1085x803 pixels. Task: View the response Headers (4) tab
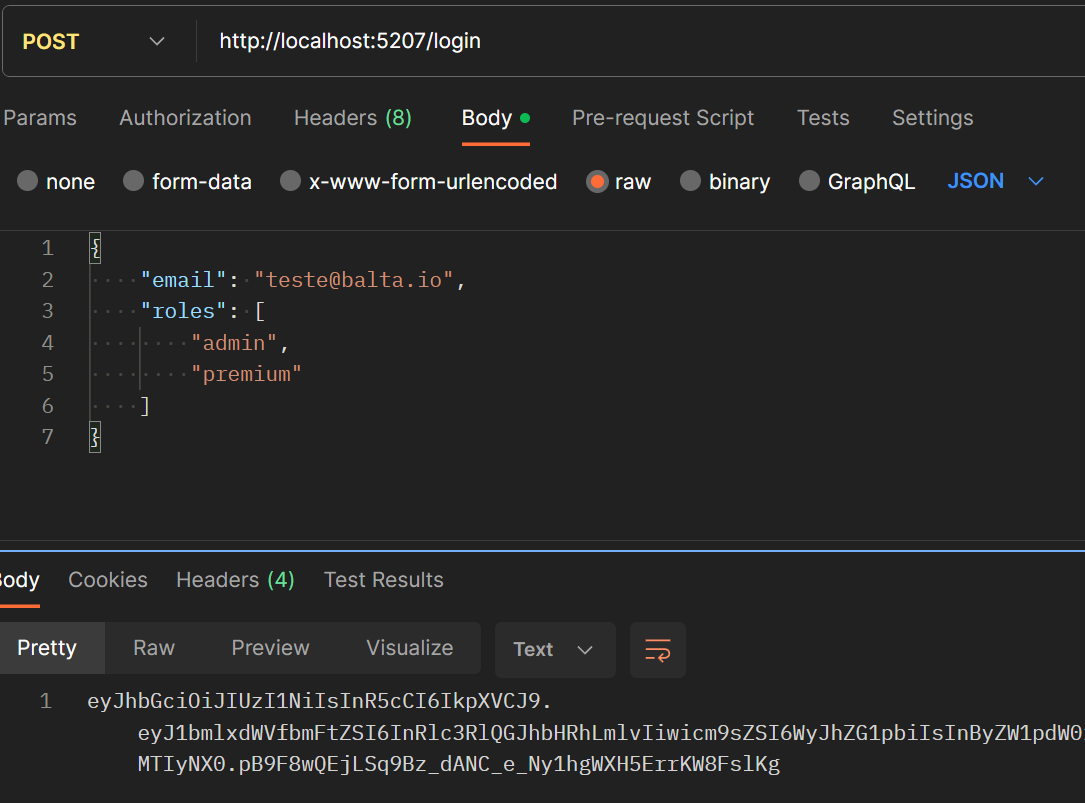pos(235,579)
